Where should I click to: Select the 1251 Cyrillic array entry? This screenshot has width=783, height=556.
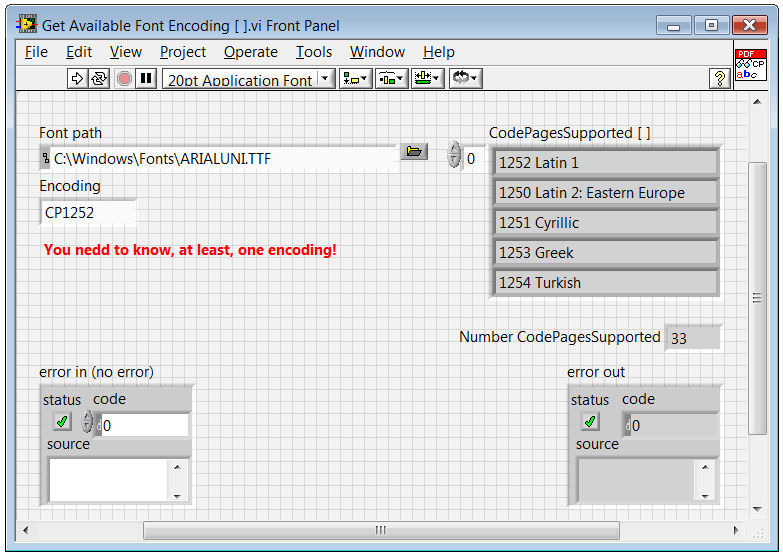tap(606, 223)
